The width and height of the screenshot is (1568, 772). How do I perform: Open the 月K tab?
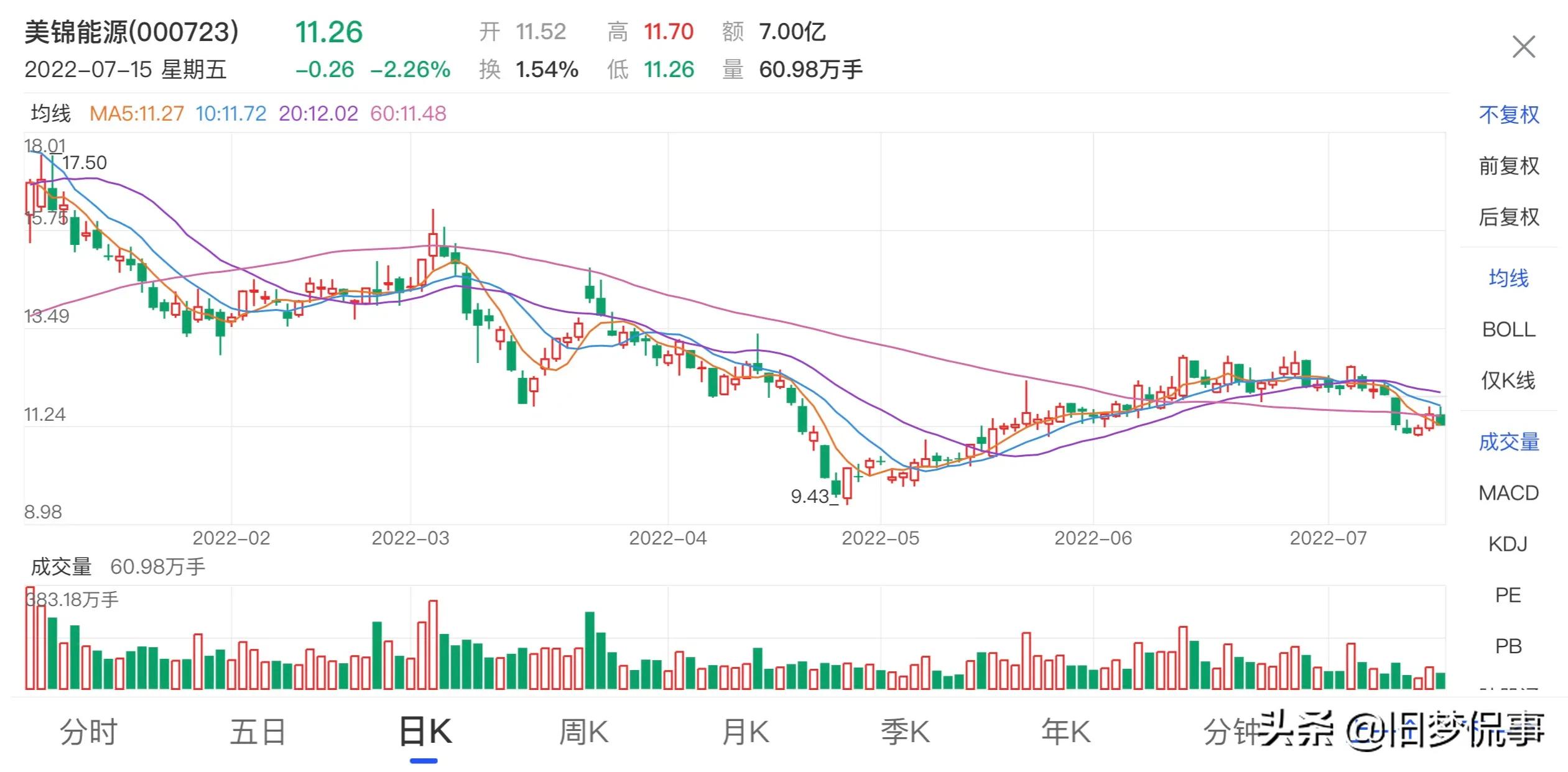pyautogui.click(x=745, y=732)
